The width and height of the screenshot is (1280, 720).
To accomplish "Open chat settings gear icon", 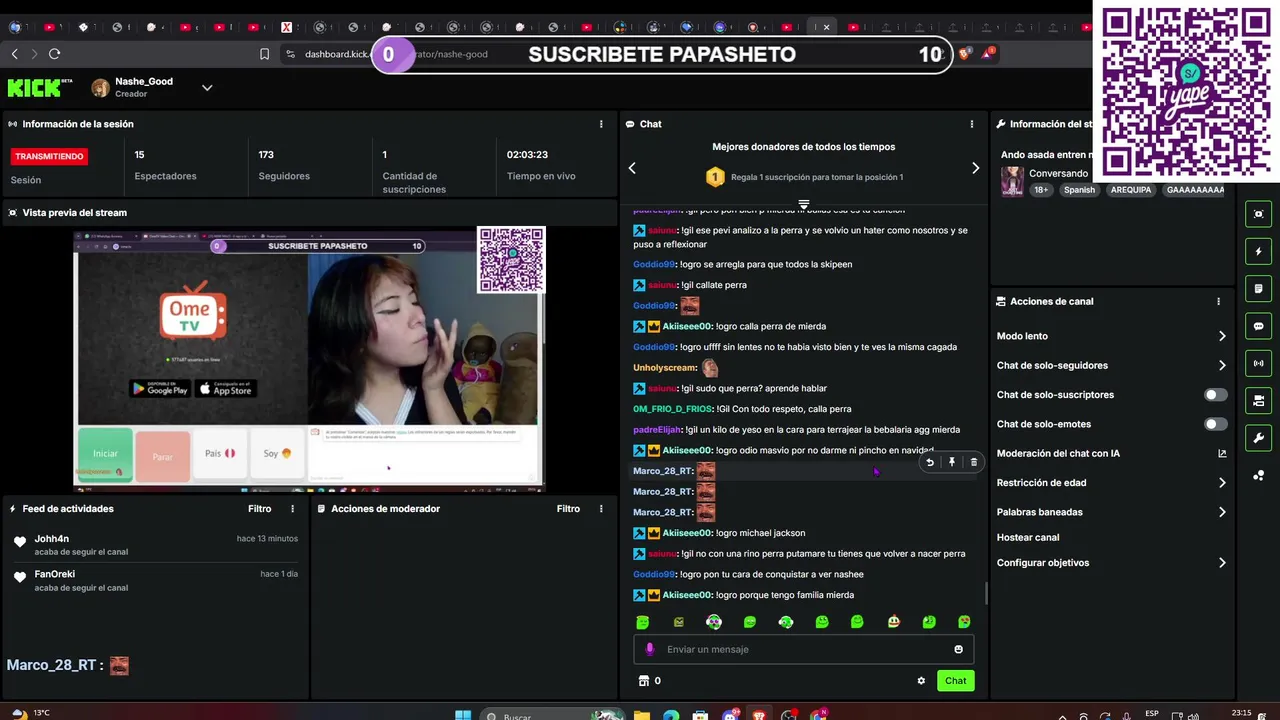I will click(921, 681).
